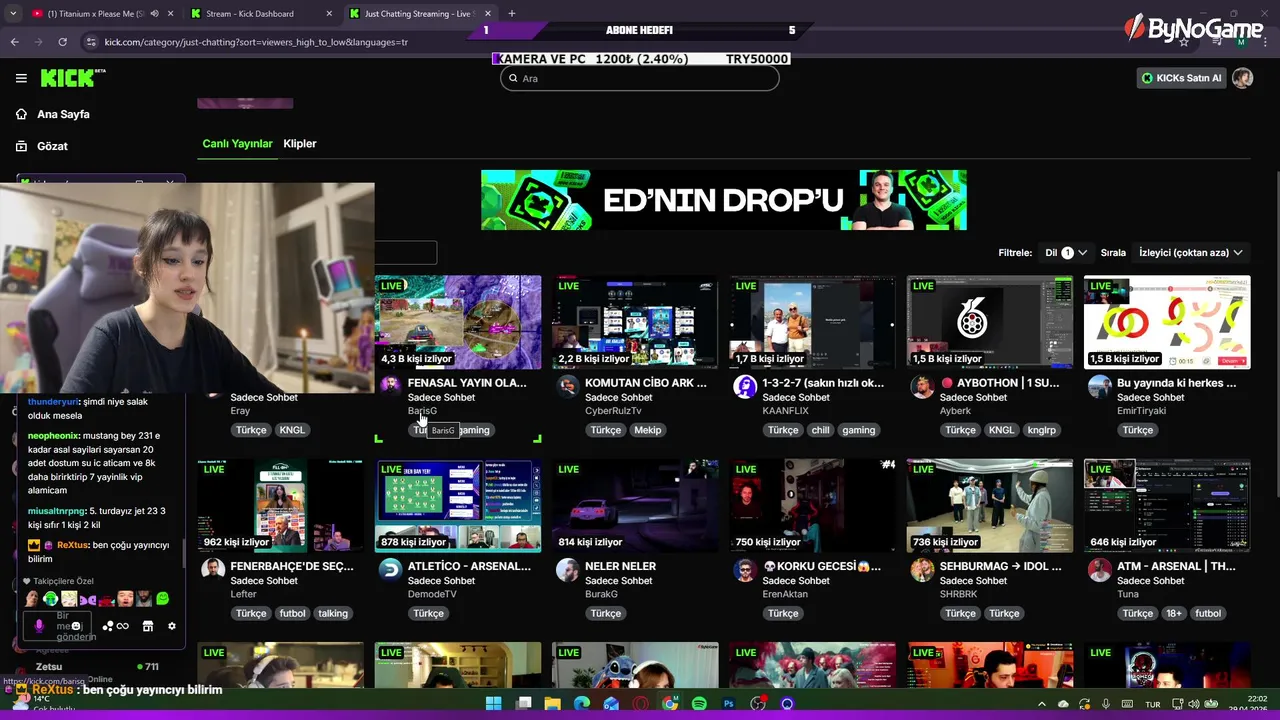This screenshot has height=720, width=1280.
Task: Open Opera browser from the taskbar
Action: point(640,704)
